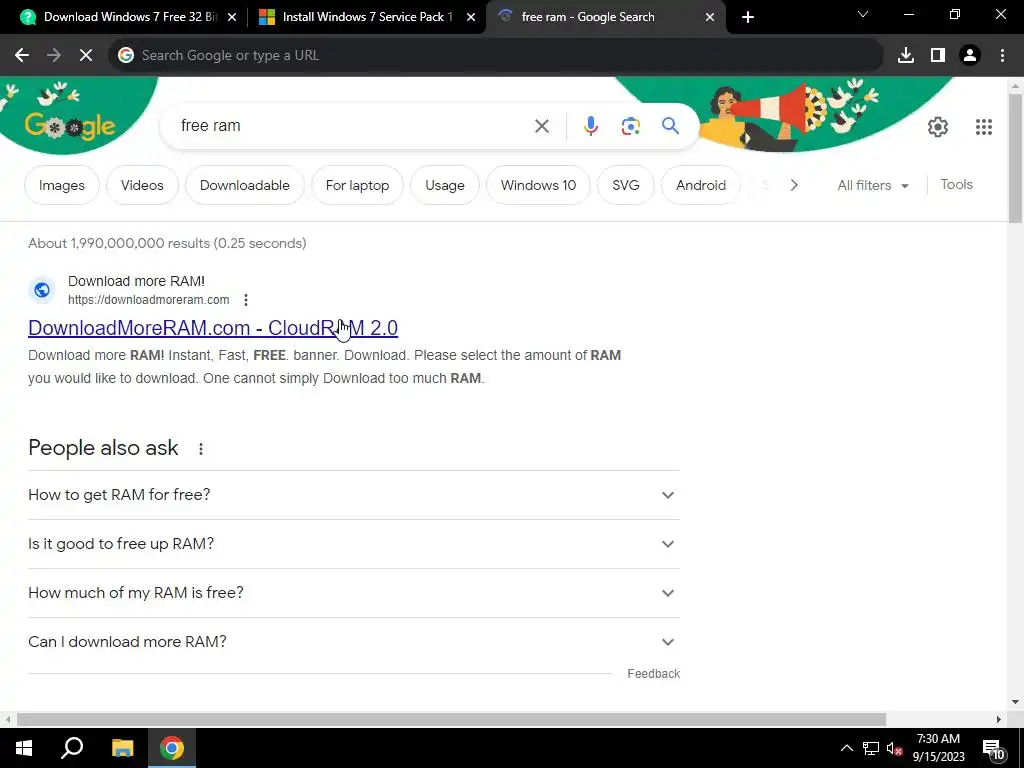Click the downloadmoreram.com URL text
The width and height of the screenshot is (1024, 768).
(148, 300)
